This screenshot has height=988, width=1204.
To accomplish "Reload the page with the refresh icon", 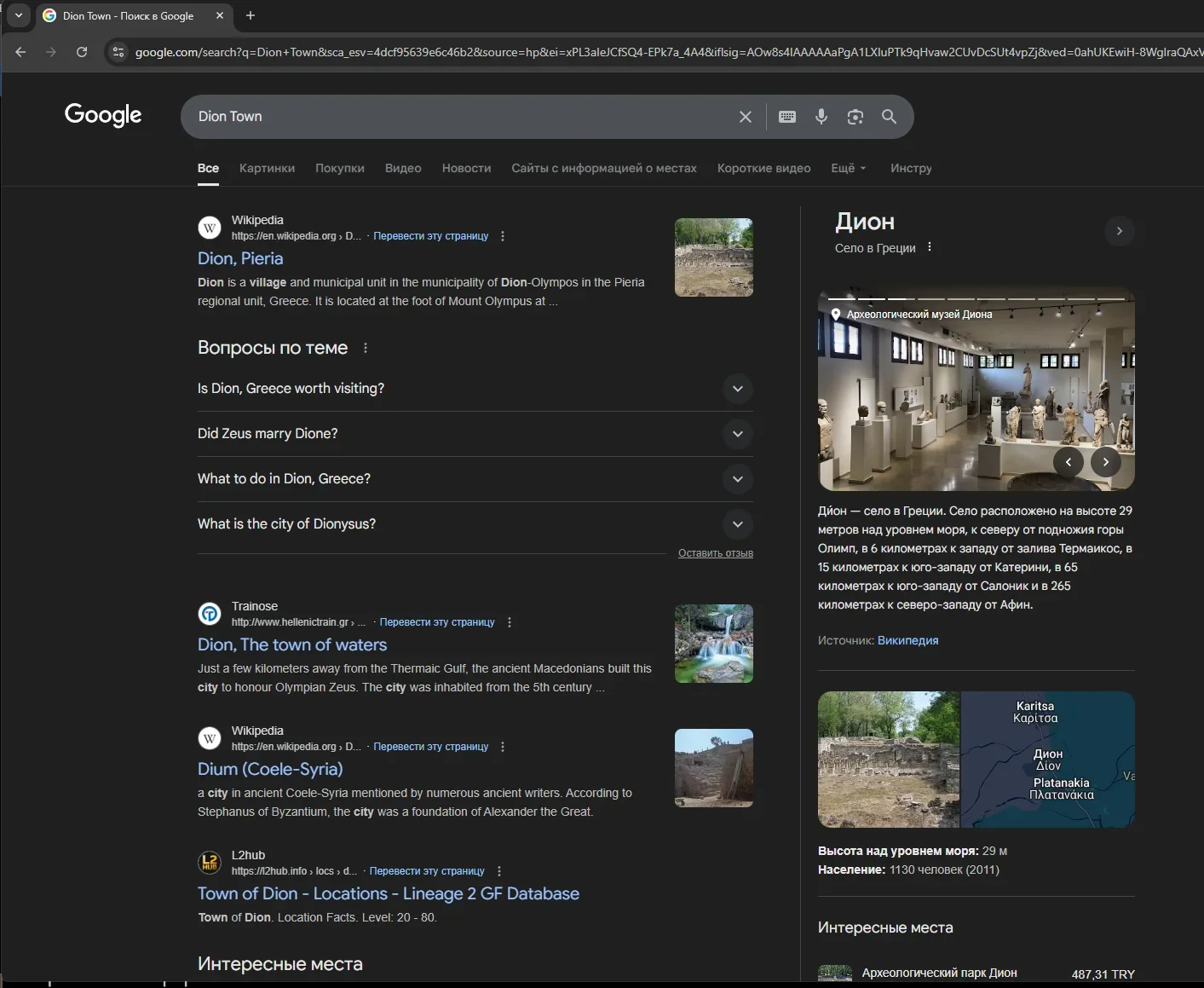I will click(x=82, y=52).
